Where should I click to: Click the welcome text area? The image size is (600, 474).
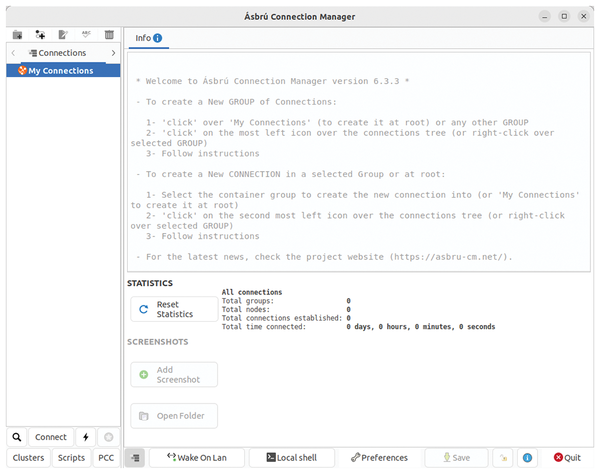point(359,162)
